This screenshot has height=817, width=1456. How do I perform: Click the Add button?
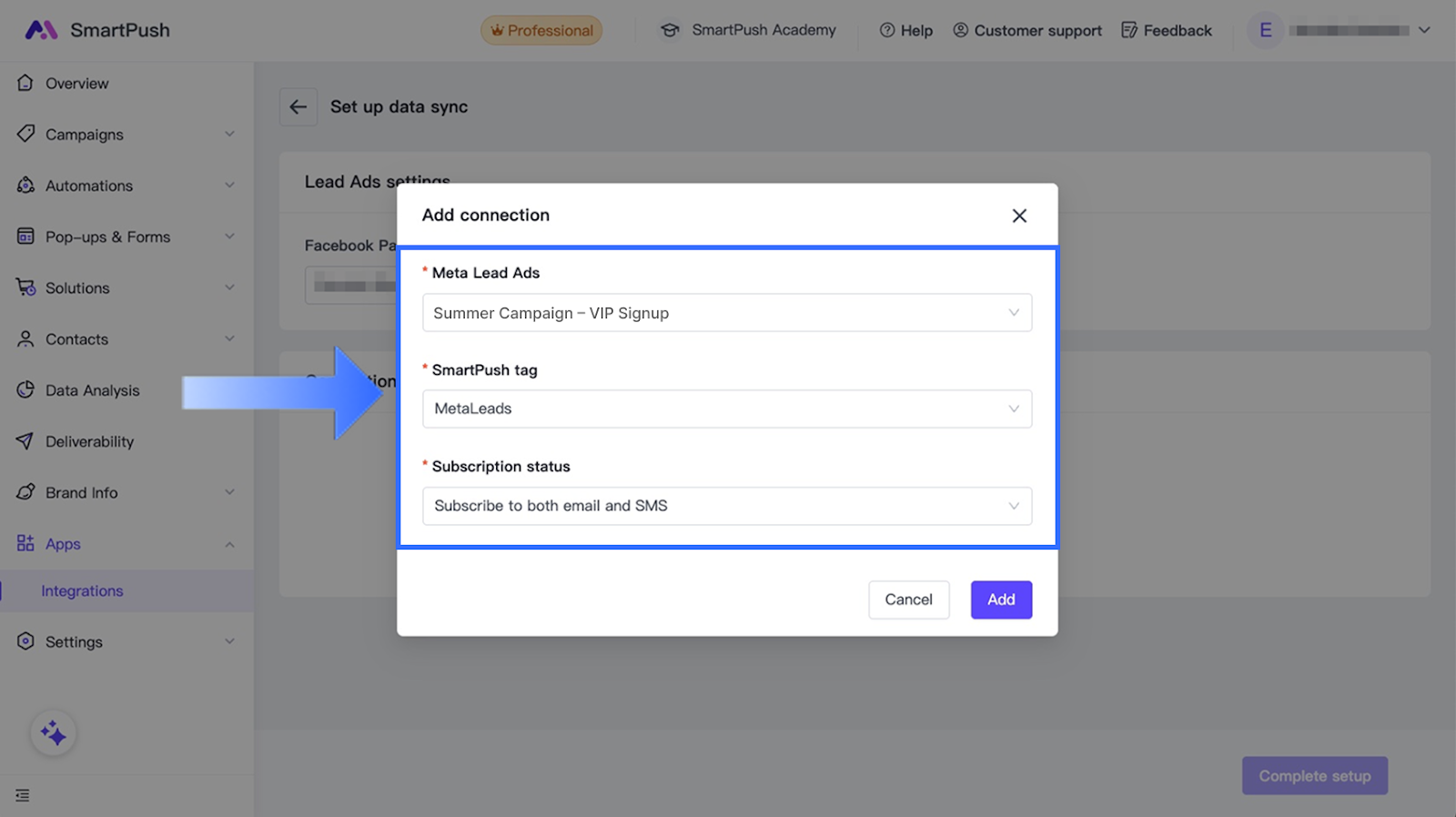coord(1001,600)
